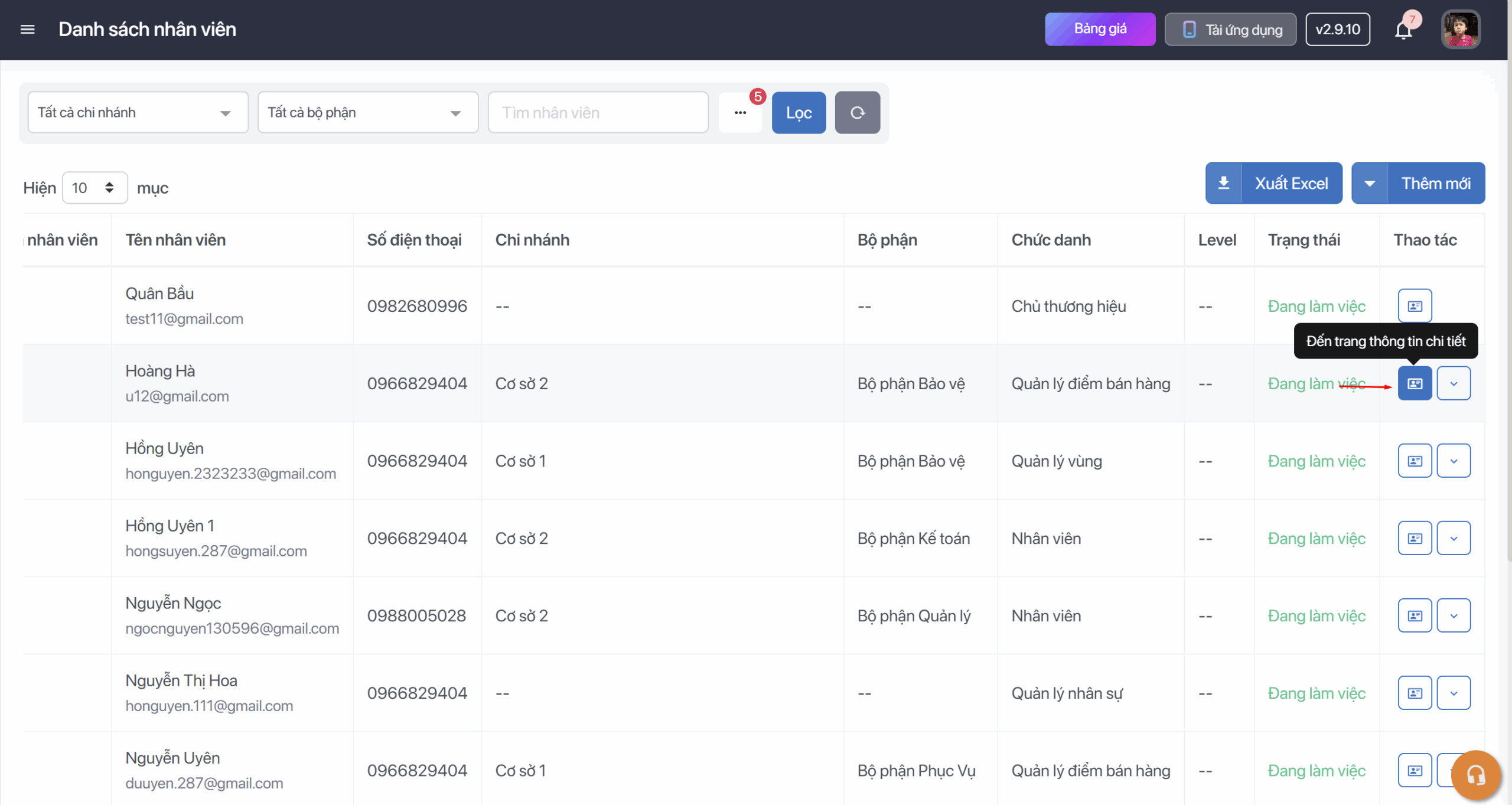Focus the Tìm nhân viên search field
Viewport: 1512px width, 805px height.
coord(598,113)
